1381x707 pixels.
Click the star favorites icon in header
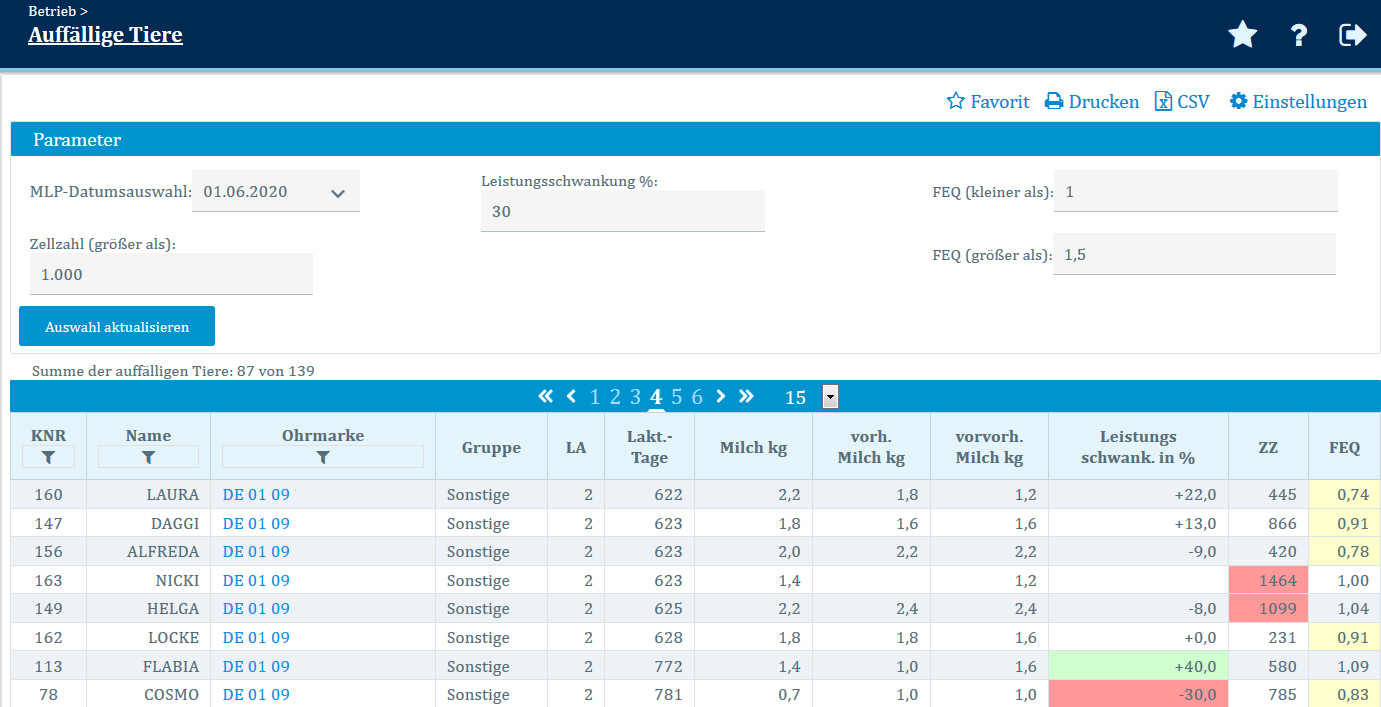[x=1242, y=35]
